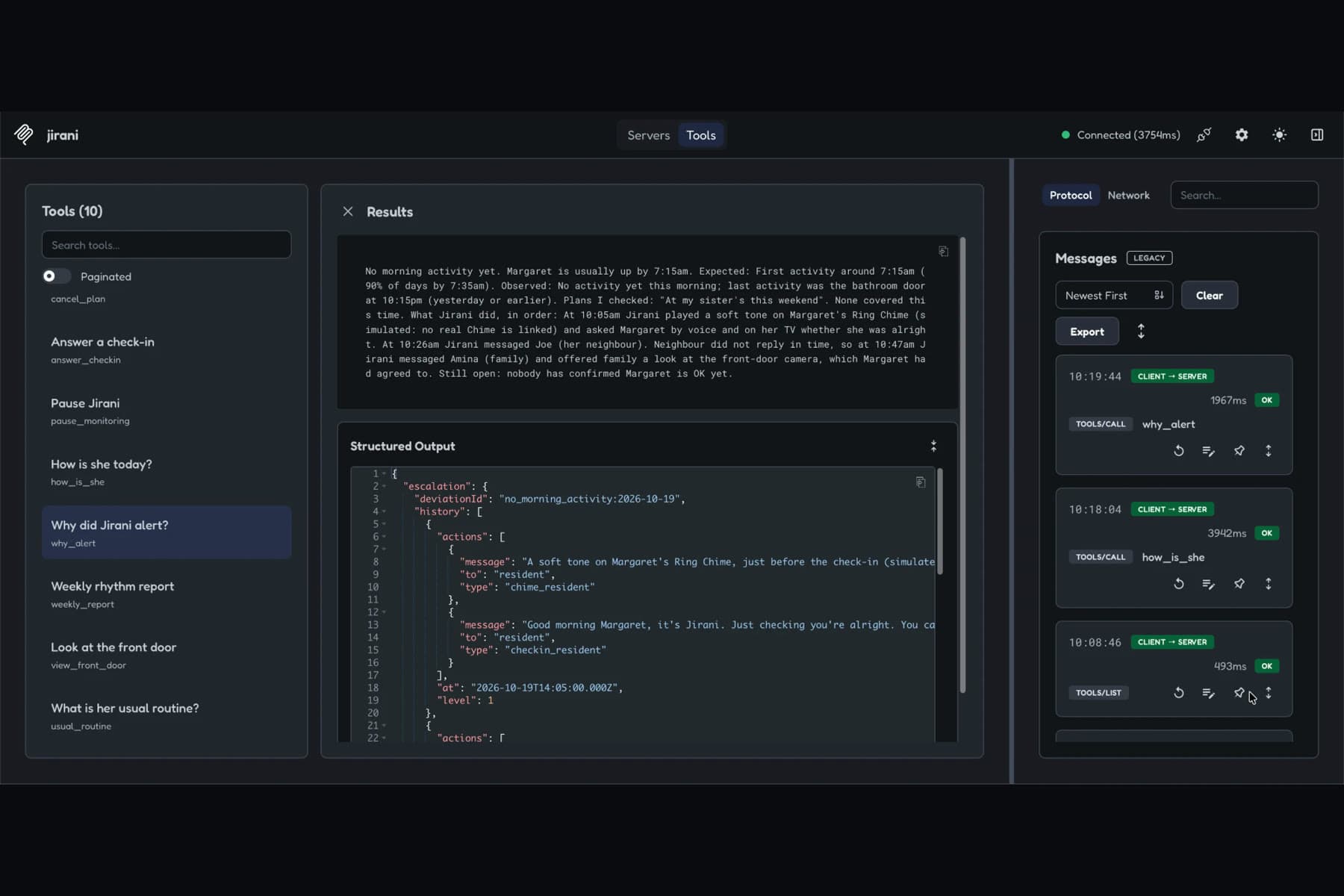The height and width of the screenshot is (896, 1344).
Task: Edit and resend the how_is_she message
Action: click(1209, 584)
